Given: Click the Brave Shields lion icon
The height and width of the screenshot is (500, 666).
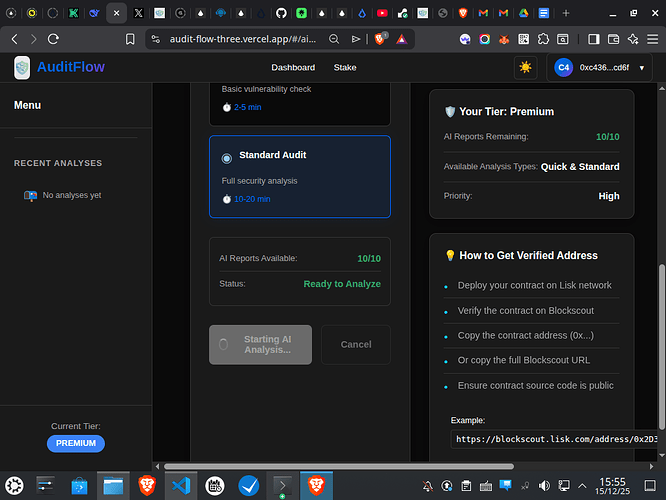Looking at the screenshot, I should click(x=381, y=39).
